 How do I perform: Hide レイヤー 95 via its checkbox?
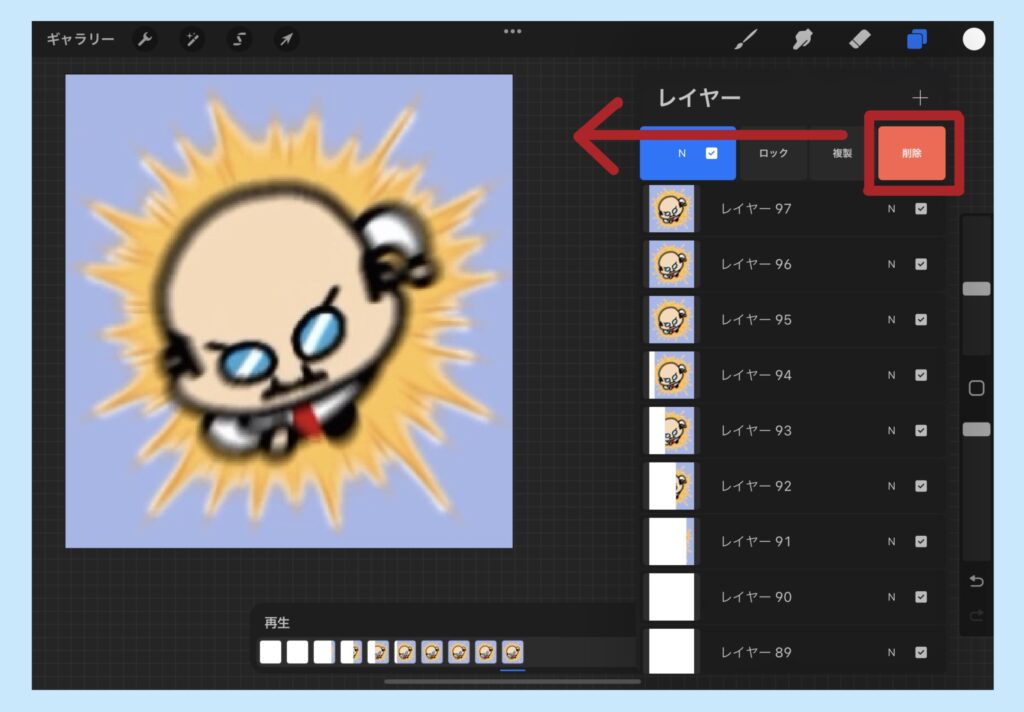point(921,320)
